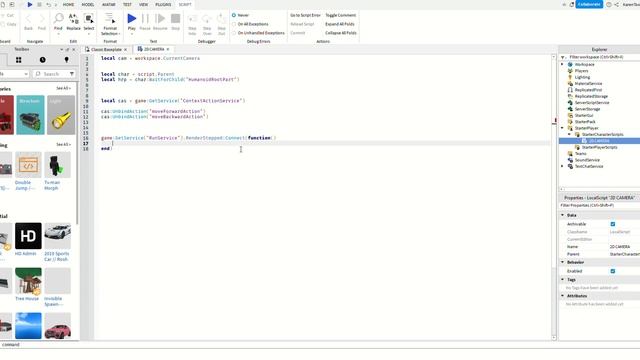This screenshot has width=640, height=360.
Task: Click the Expand All Folds button
Action: 340,24
